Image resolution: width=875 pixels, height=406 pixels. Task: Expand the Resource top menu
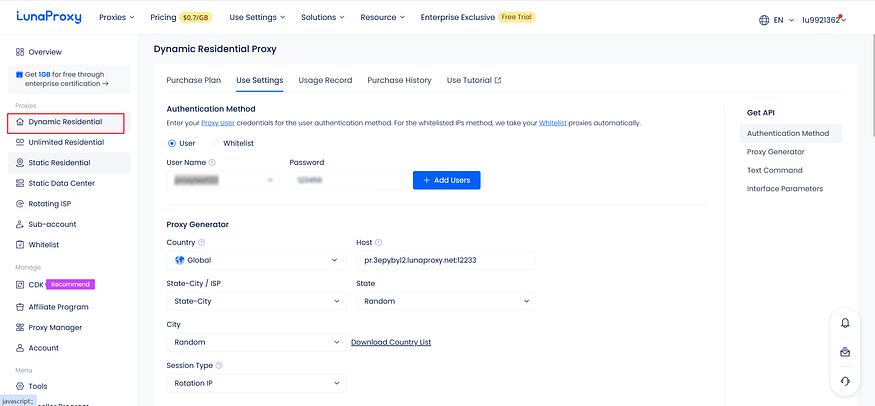(x=382, y=17)
